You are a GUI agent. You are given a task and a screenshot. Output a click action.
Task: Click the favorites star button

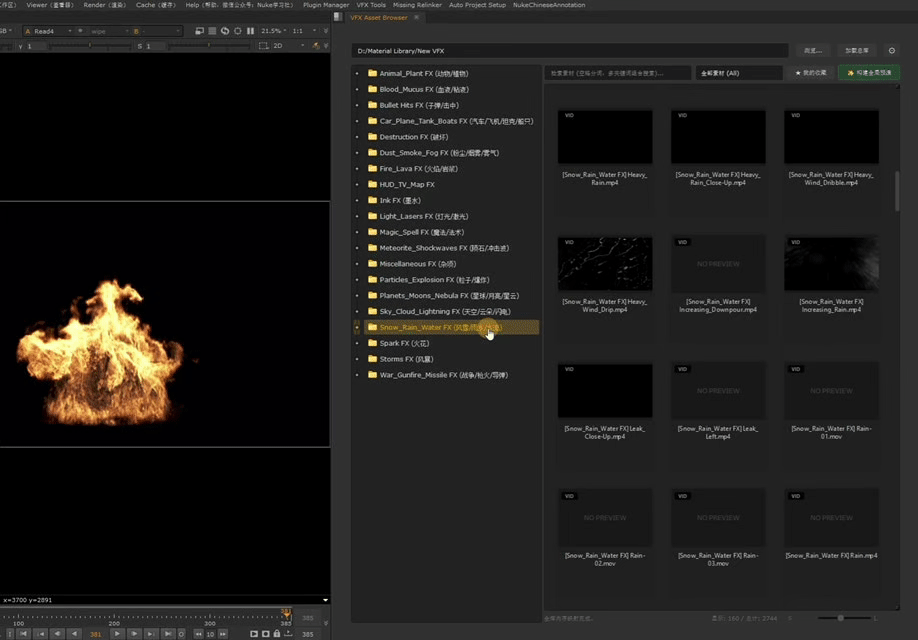[811, 73]
